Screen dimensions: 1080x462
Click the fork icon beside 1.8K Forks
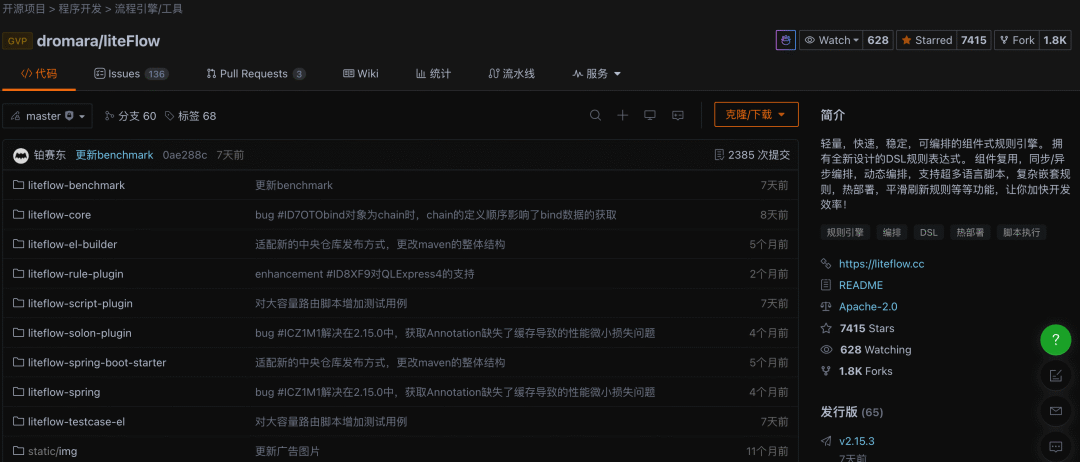tap(827, 371)
